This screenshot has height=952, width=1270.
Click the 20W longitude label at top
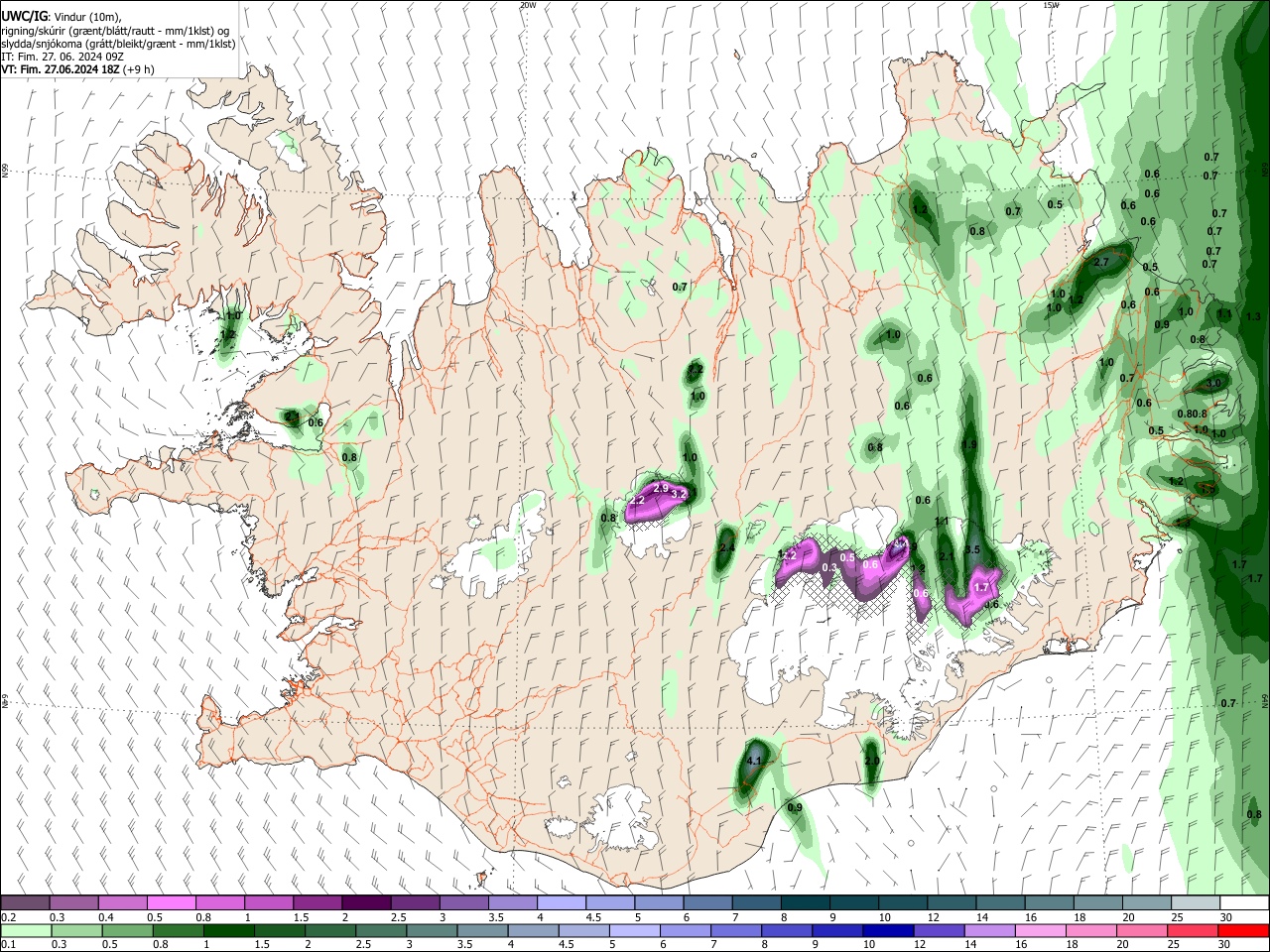pos(528,5)
